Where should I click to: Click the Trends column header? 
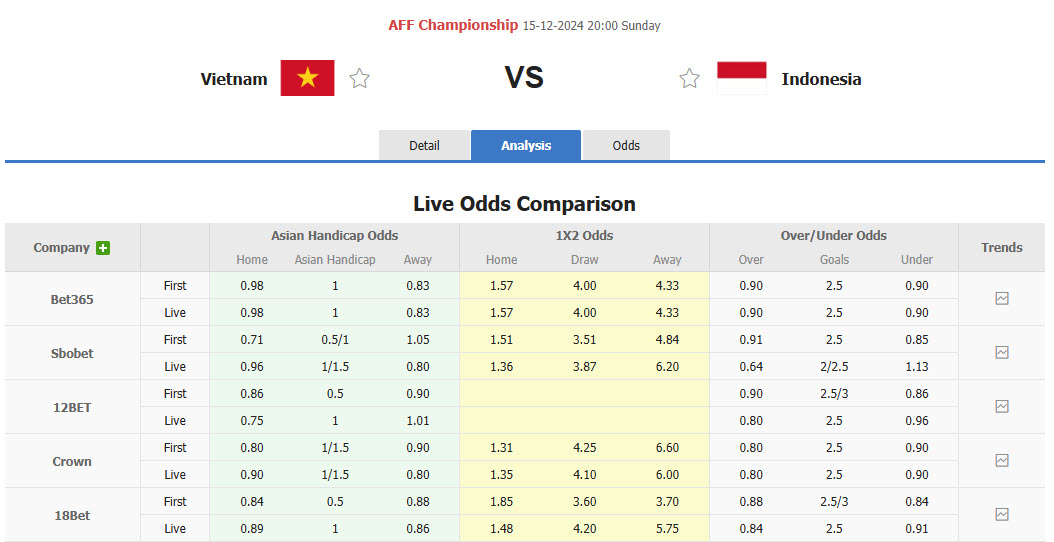tap(1002, 247)
